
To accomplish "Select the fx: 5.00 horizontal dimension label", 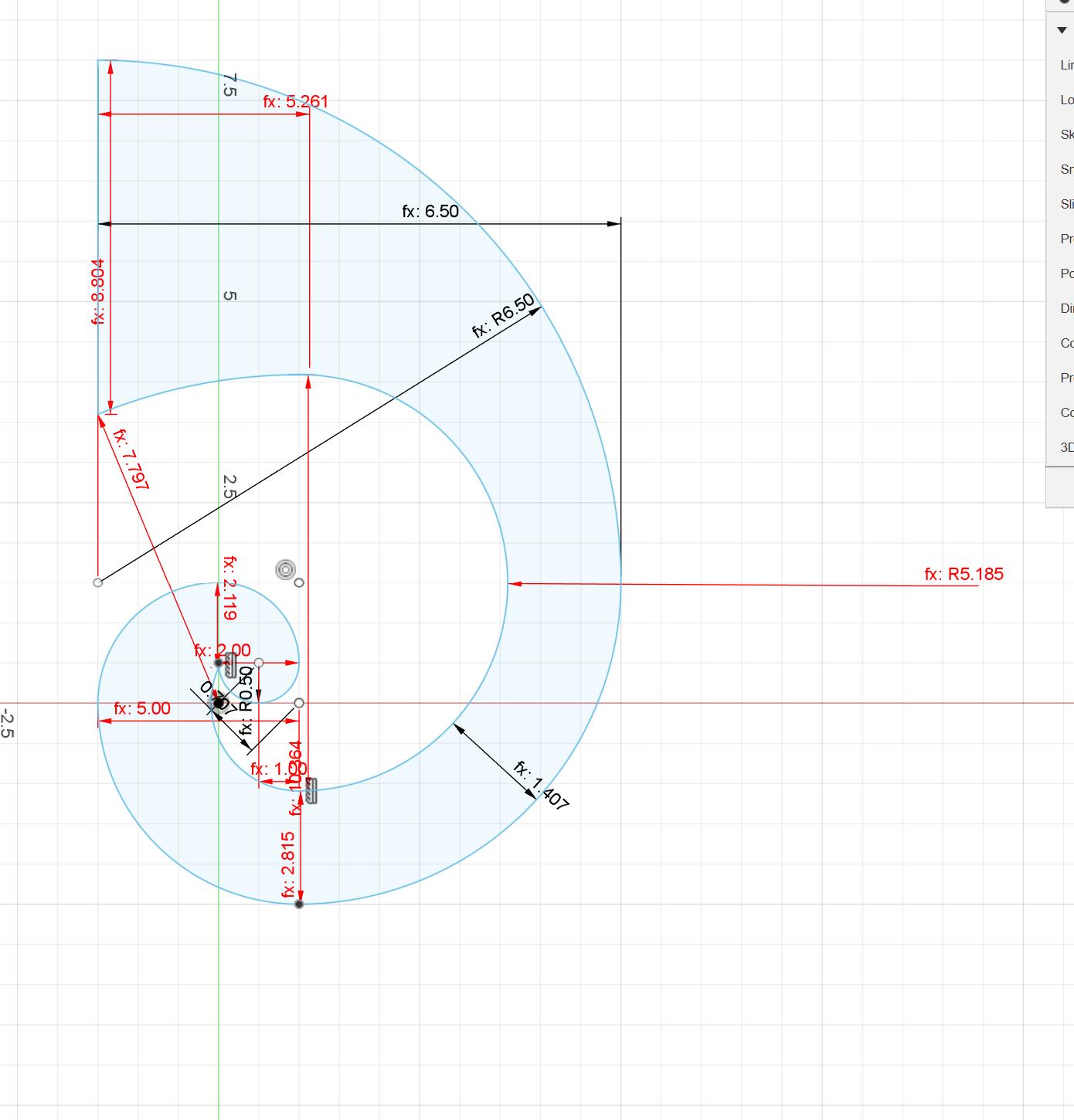I will [142, 708].
